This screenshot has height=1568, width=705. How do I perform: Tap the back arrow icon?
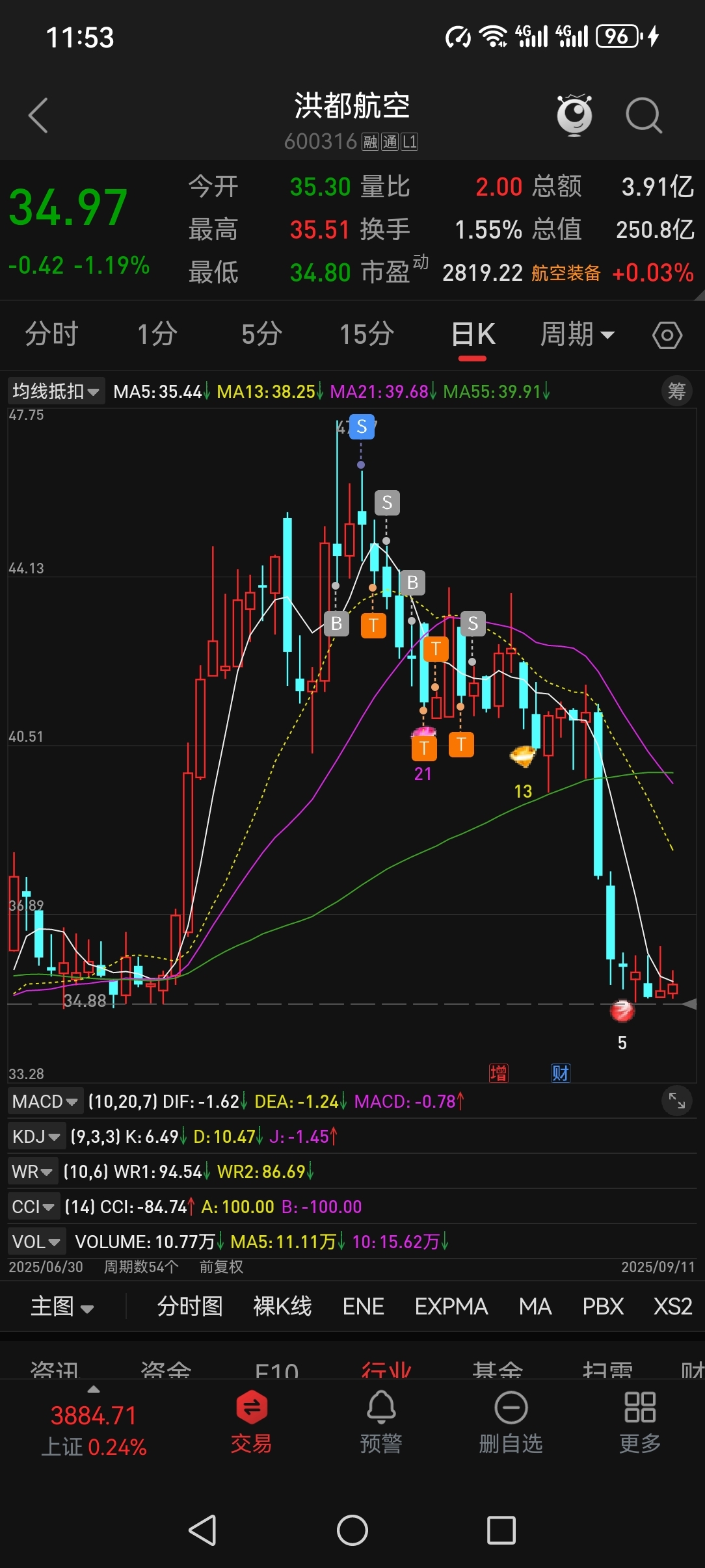(38, 116)
